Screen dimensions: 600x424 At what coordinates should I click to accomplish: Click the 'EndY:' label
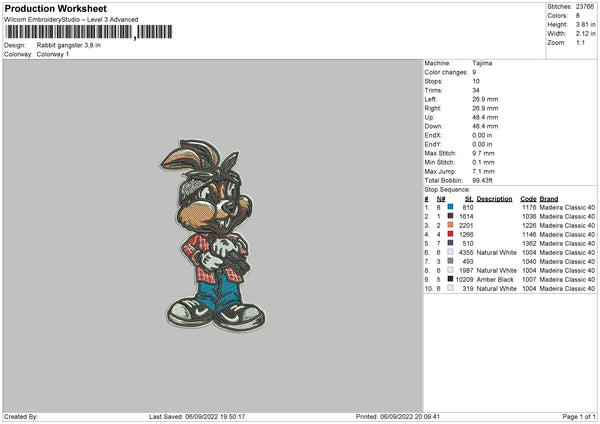point(433,144)
